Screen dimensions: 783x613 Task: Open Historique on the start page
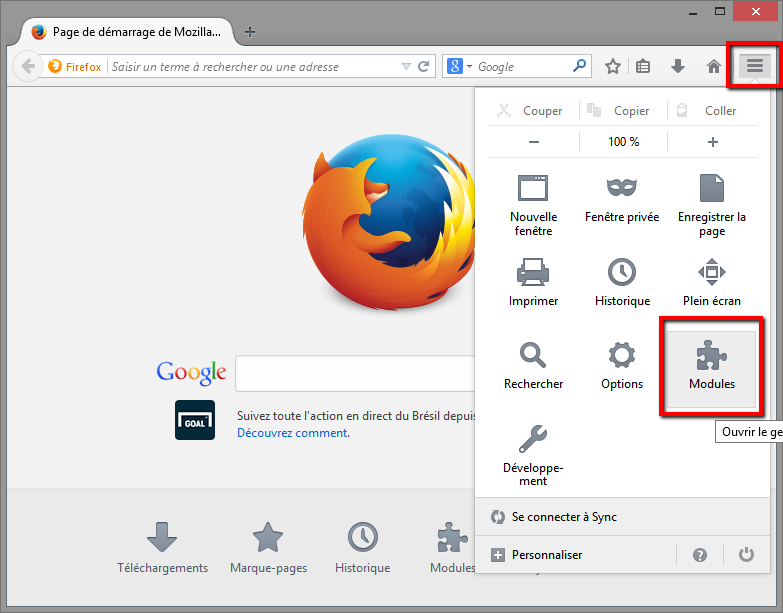[363, 548]
